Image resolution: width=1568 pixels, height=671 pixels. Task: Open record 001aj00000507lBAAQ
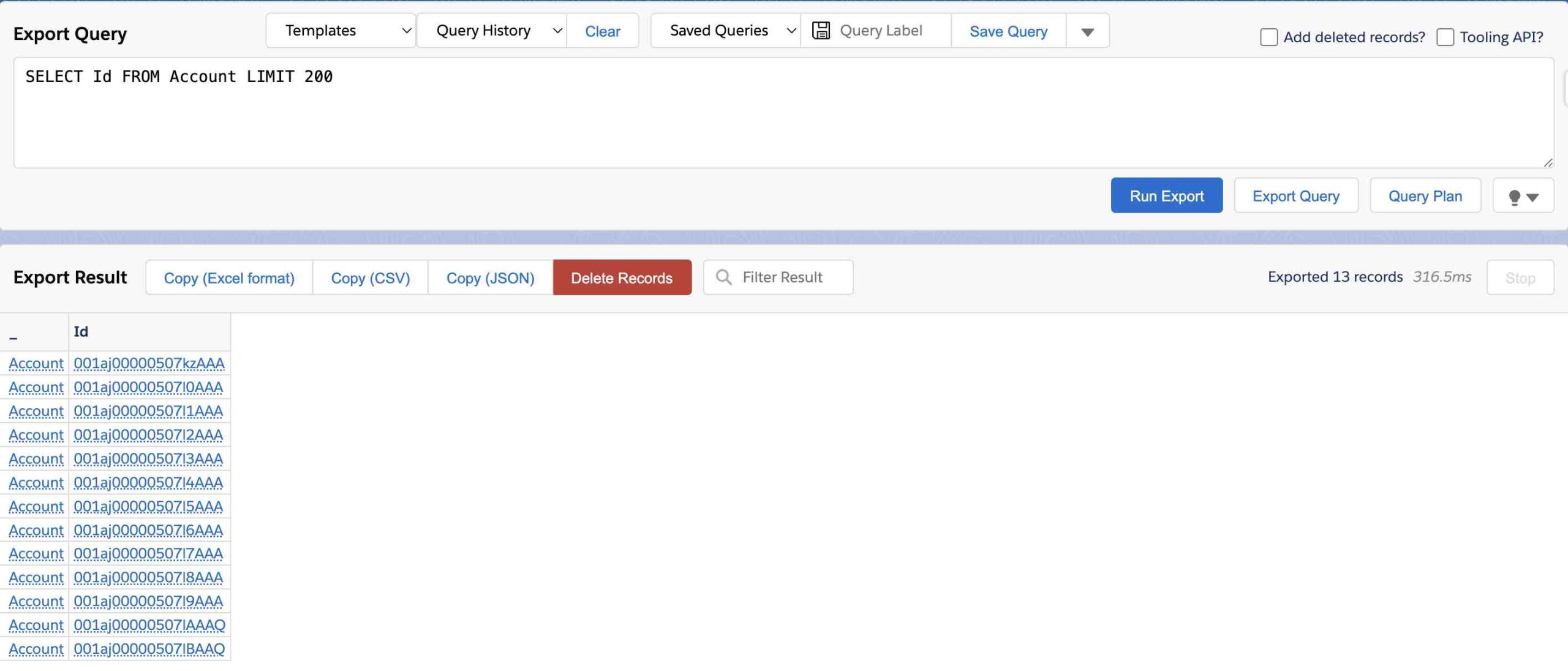(x=149, y=650)
